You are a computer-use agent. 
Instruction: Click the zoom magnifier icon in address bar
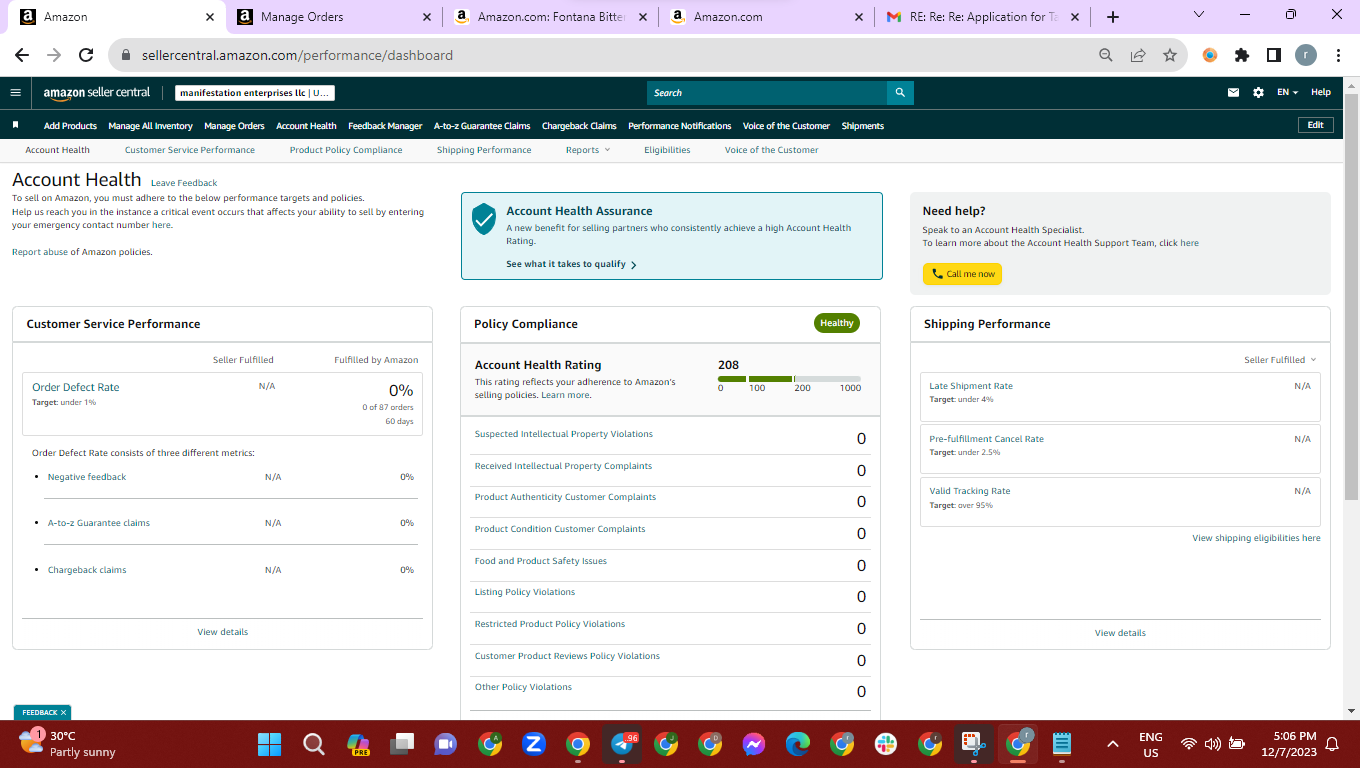click(x=1106, y=56)
